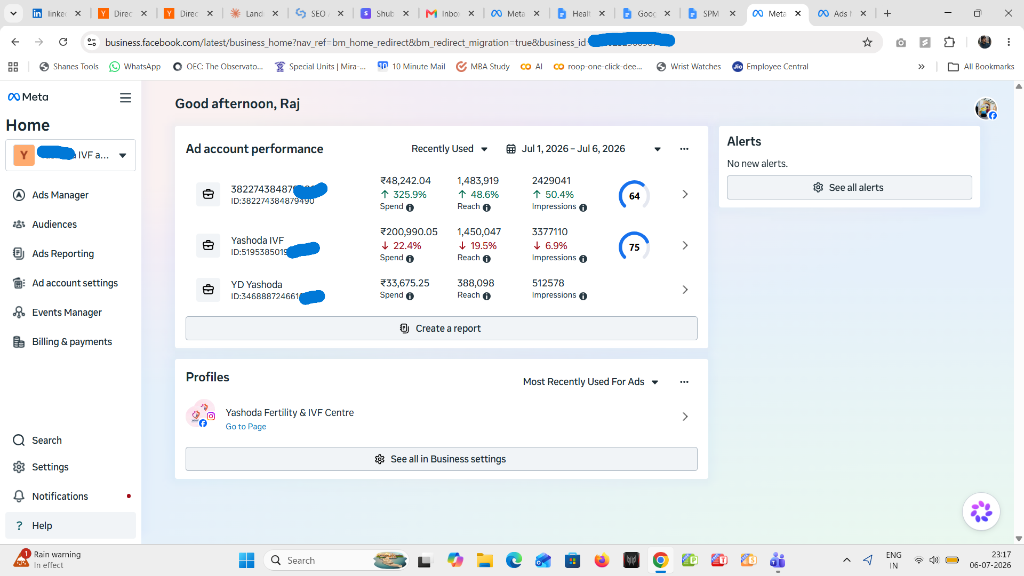Click the Impressions info icon for 3377110
Image resolution: width=1024 pixels, height=576 pixels.
[583, 259]
